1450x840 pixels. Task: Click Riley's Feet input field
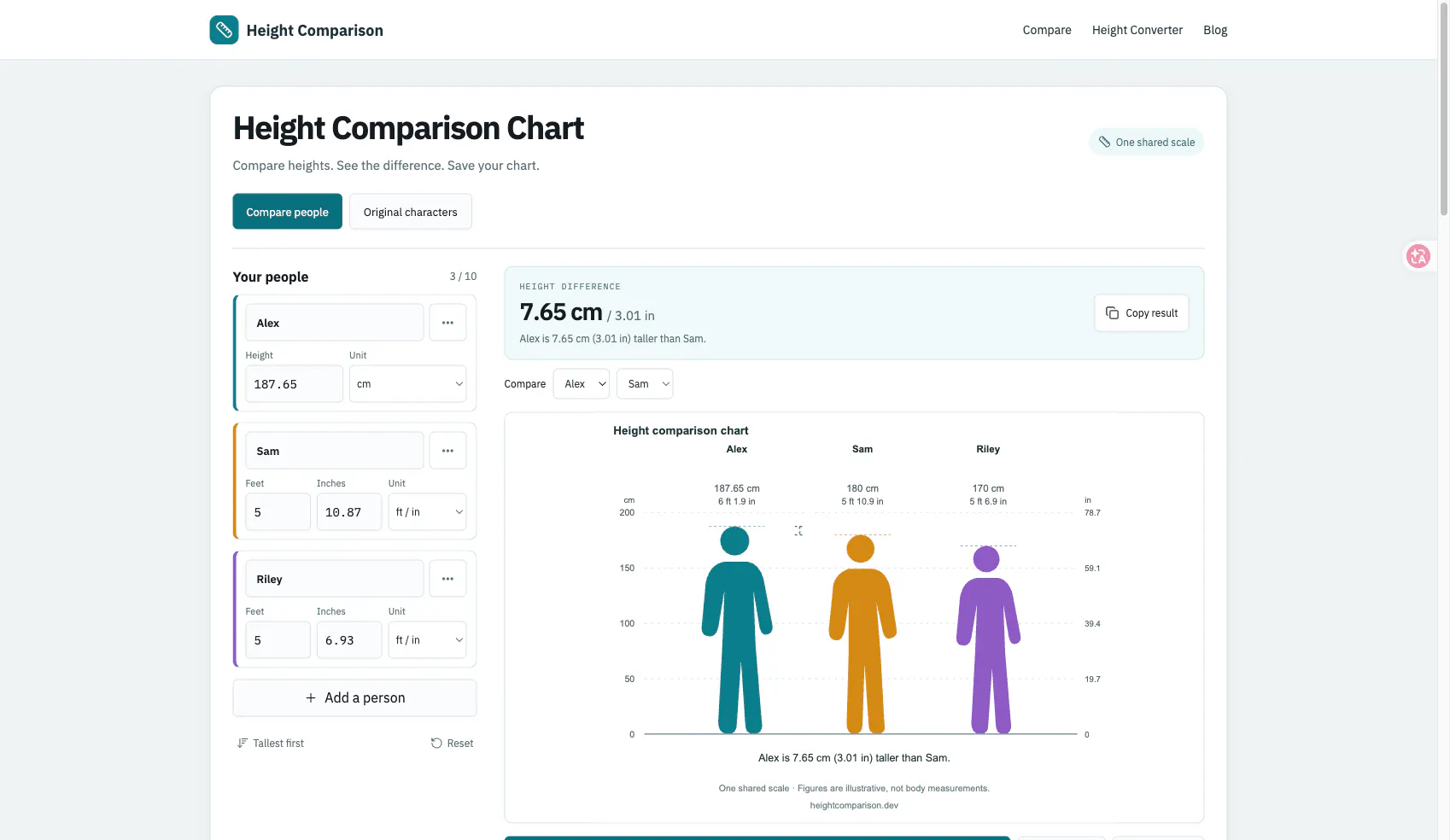(278, 640)
